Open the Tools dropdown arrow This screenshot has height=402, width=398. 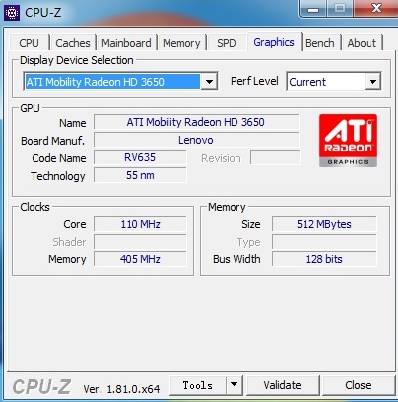(x=234, y=385)
